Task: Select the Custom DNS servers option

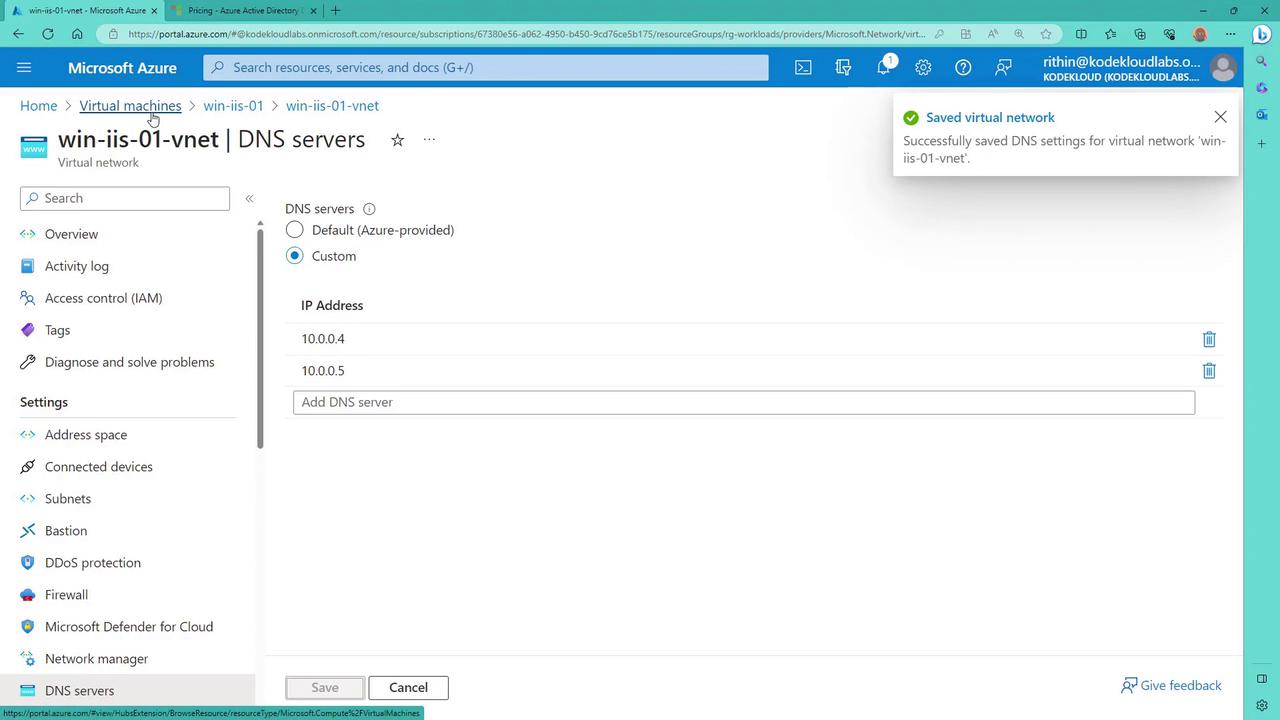Action: pos(294,256)
